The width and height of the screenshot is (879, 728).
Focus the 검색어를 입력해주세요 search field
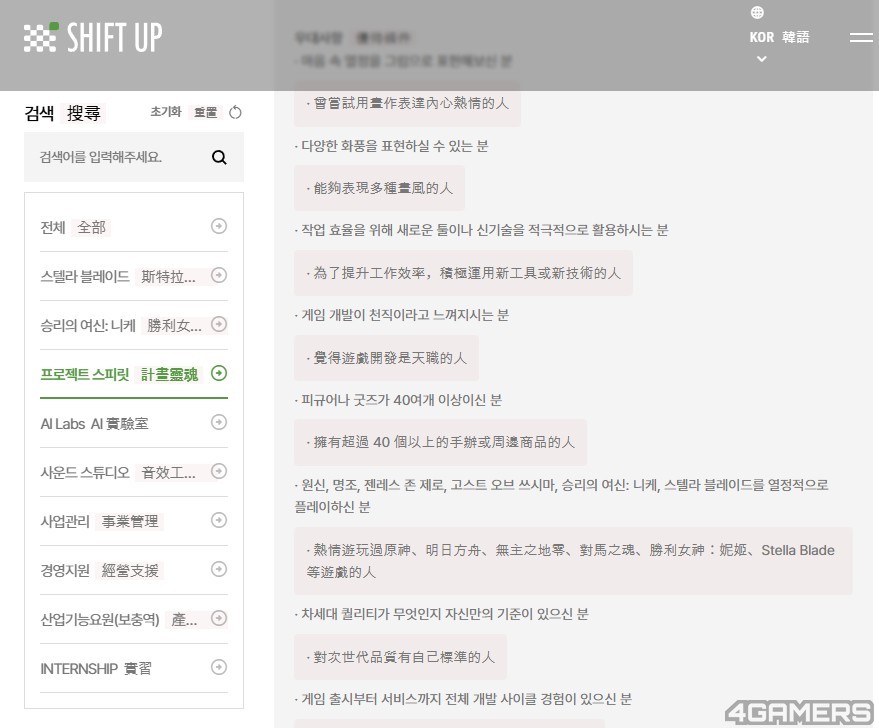point(133,157)
